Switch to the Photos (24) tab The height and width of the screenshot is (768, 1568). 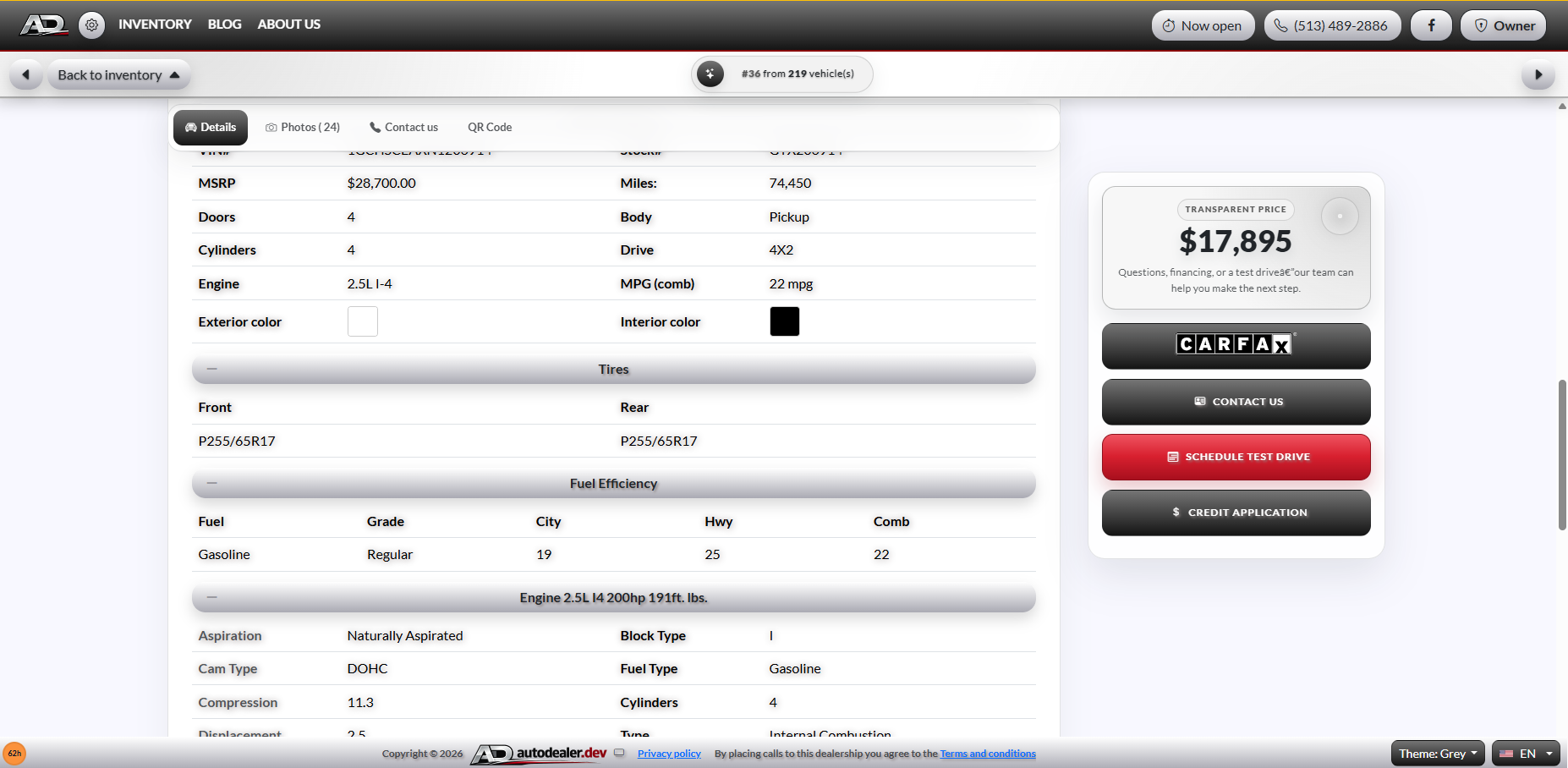(303, 127)
